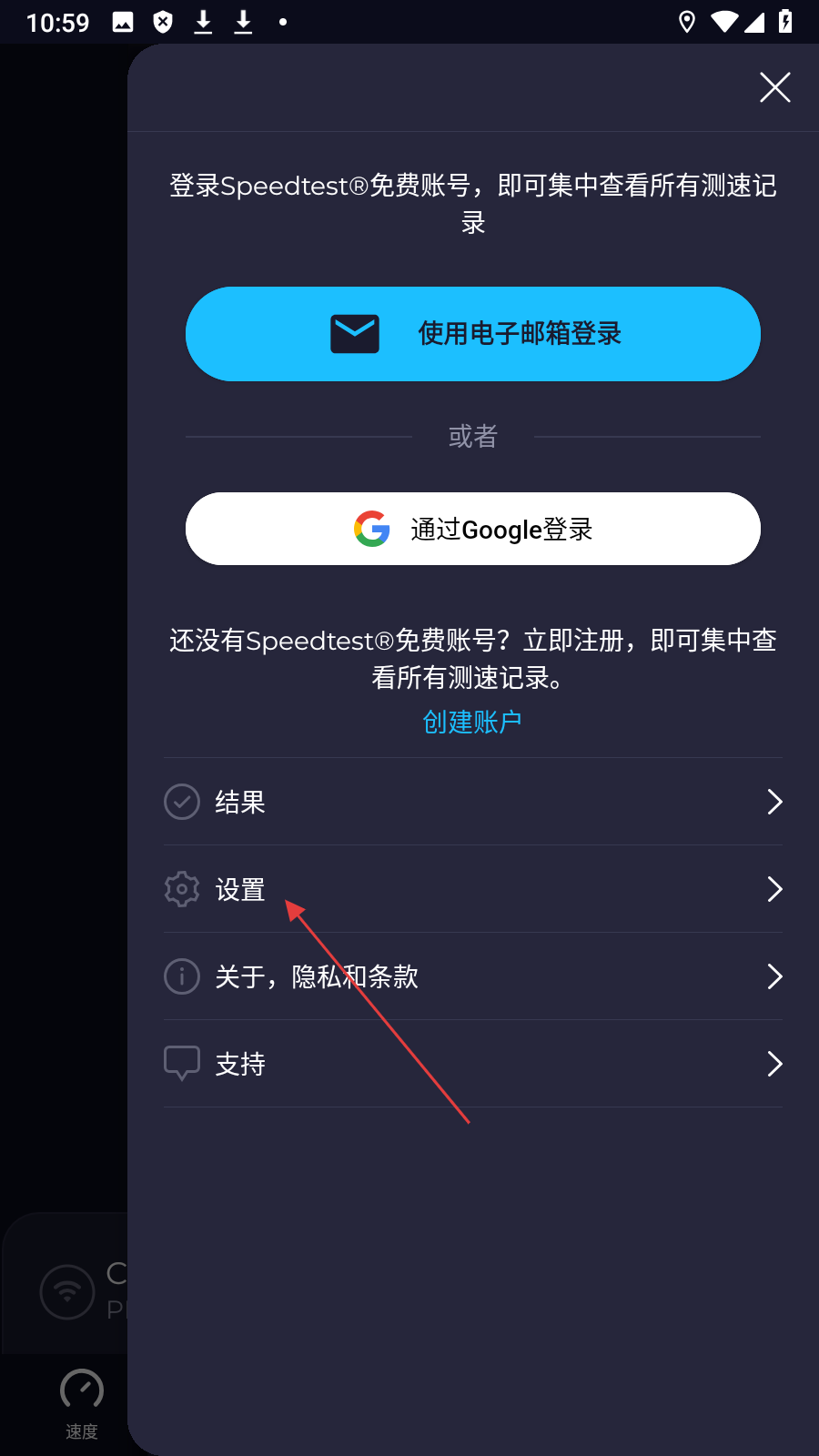Close the account side panel
The width and height of the screenshot is (819, 1456).
click(x=775, y=87)
